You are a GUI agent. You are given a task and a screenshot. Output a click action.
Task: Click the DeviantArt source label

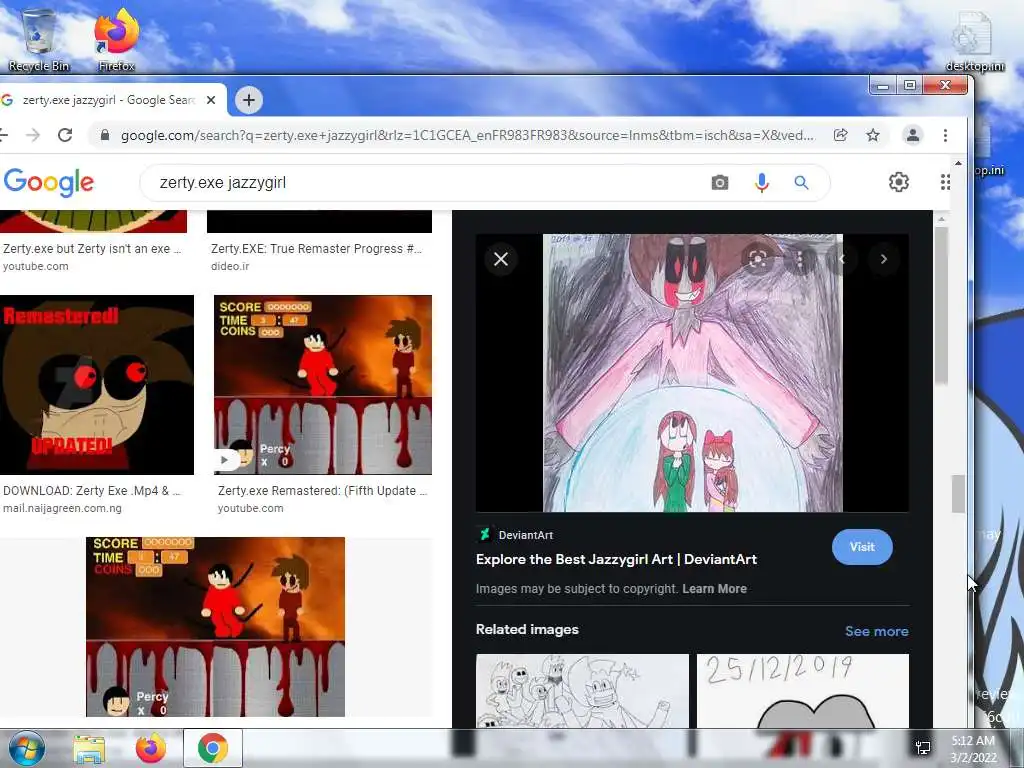pos(526,535)
